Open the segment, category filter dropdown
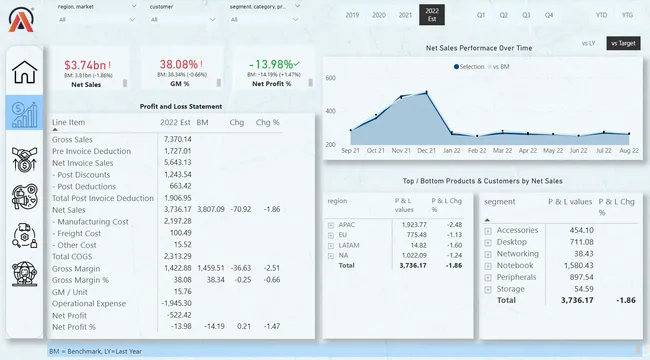 tap(264, 19)
